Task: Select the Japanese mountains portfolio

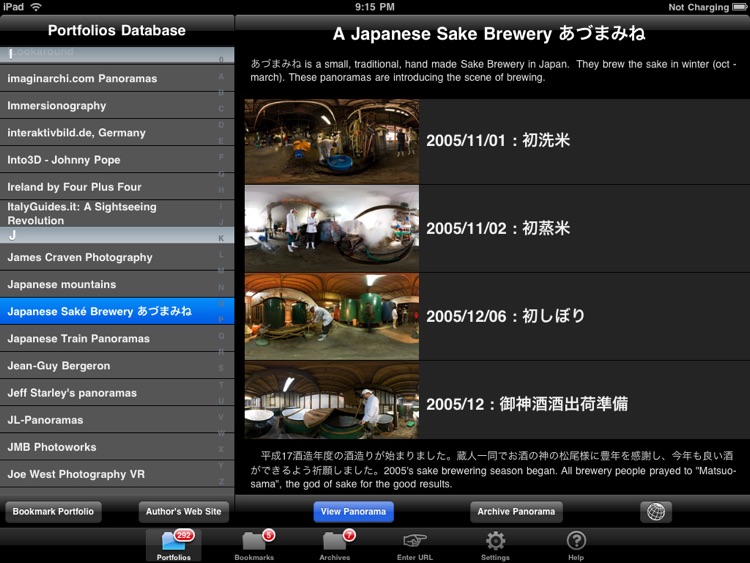Action: pyautogui.click(x=117, y=284)
